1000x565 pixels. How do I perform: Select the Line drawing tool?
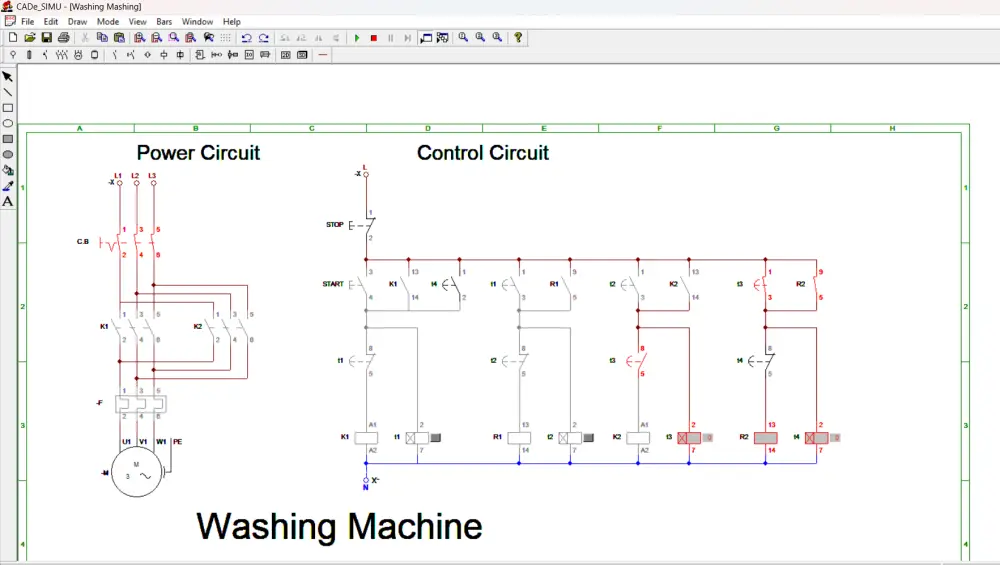coord(8,92)
